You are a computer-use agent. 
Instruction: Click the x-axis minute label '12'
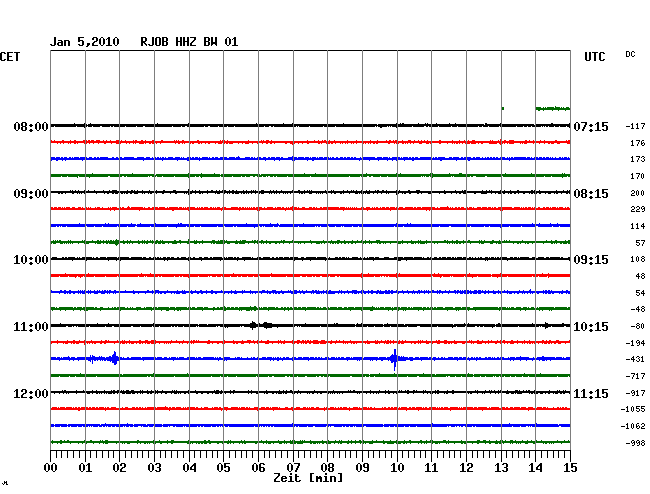pos(466,468)
